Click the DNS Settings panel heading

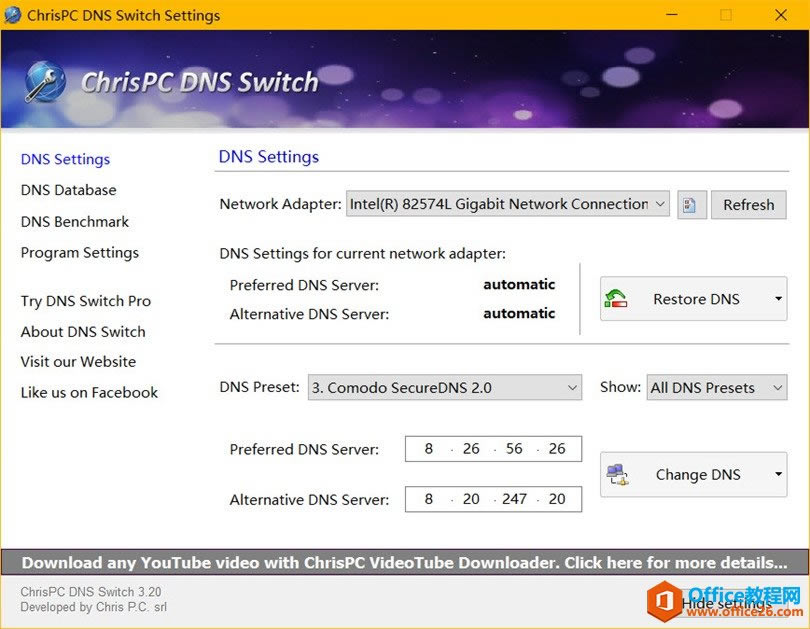[269, 156]
